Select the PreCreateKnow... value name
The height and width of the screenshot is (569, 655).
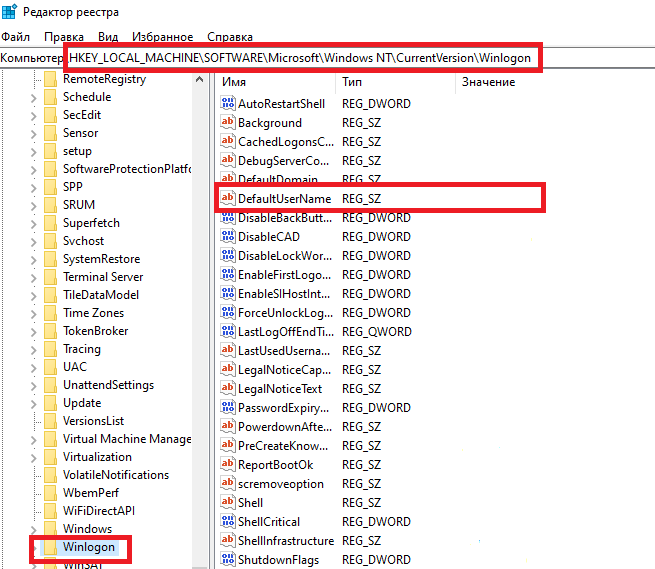tap(283, 446)
